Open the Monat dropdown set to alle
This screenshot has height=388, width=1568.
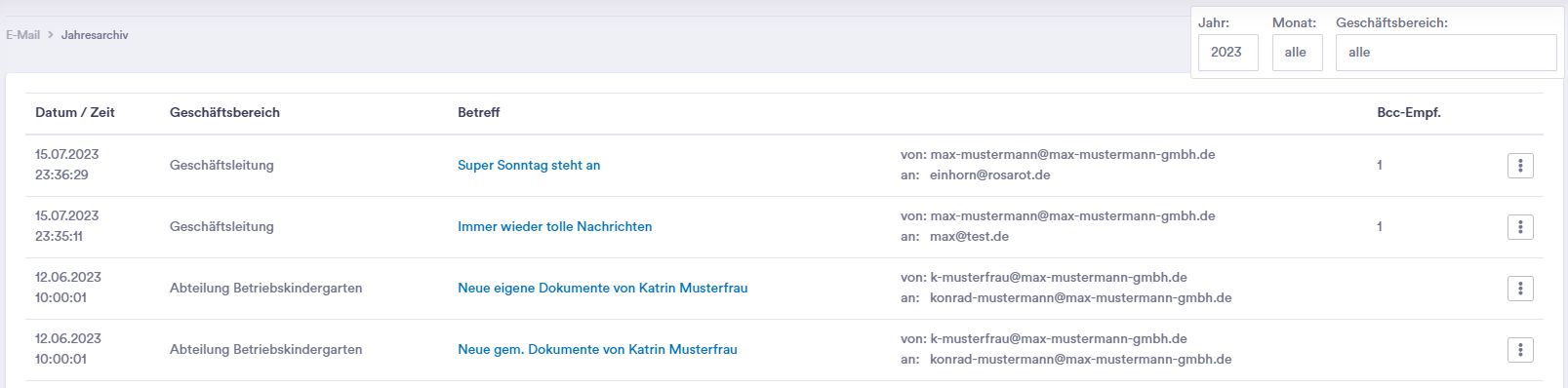[x=1297, y=53]
